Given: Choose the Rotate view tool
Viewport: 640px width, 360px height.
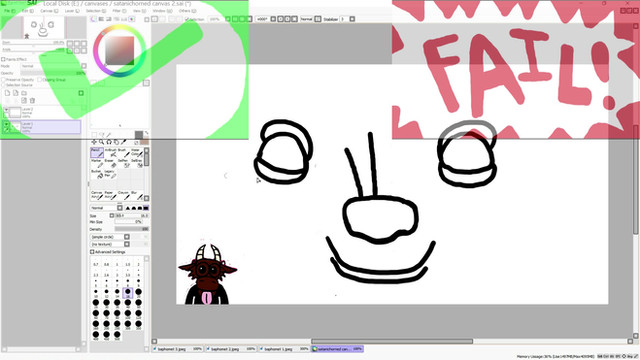Looking at the screenshot, I should (109, 142).
